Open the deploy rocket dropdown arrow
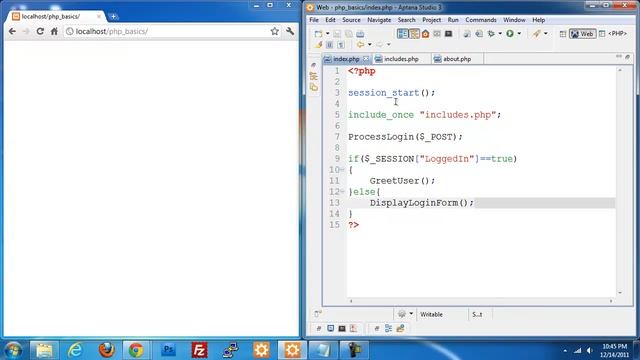The width and height of the screenshot is (640, 360). pos(546,34)
